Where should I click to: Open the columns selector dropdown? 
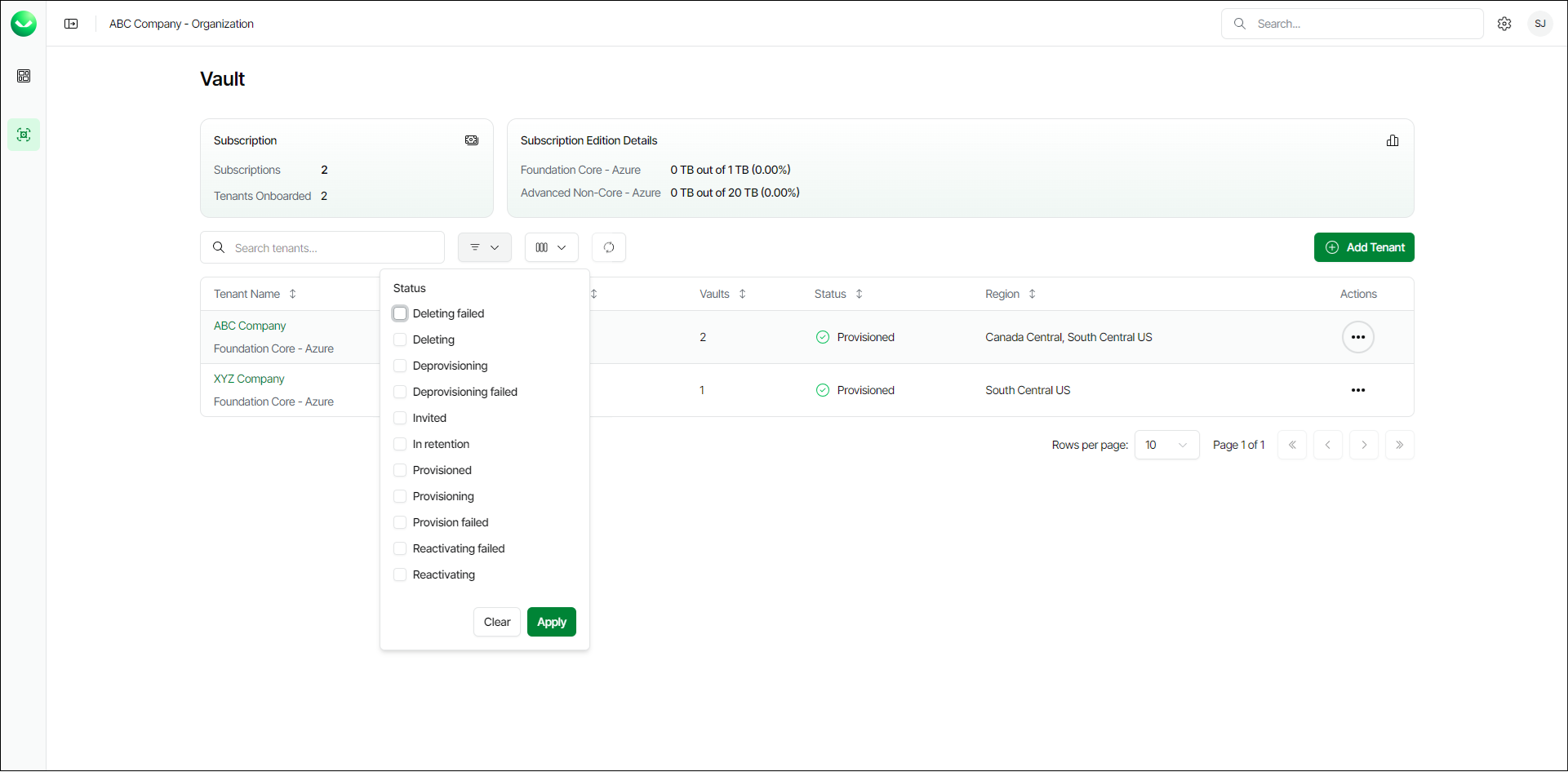click(x=551, y=247)
